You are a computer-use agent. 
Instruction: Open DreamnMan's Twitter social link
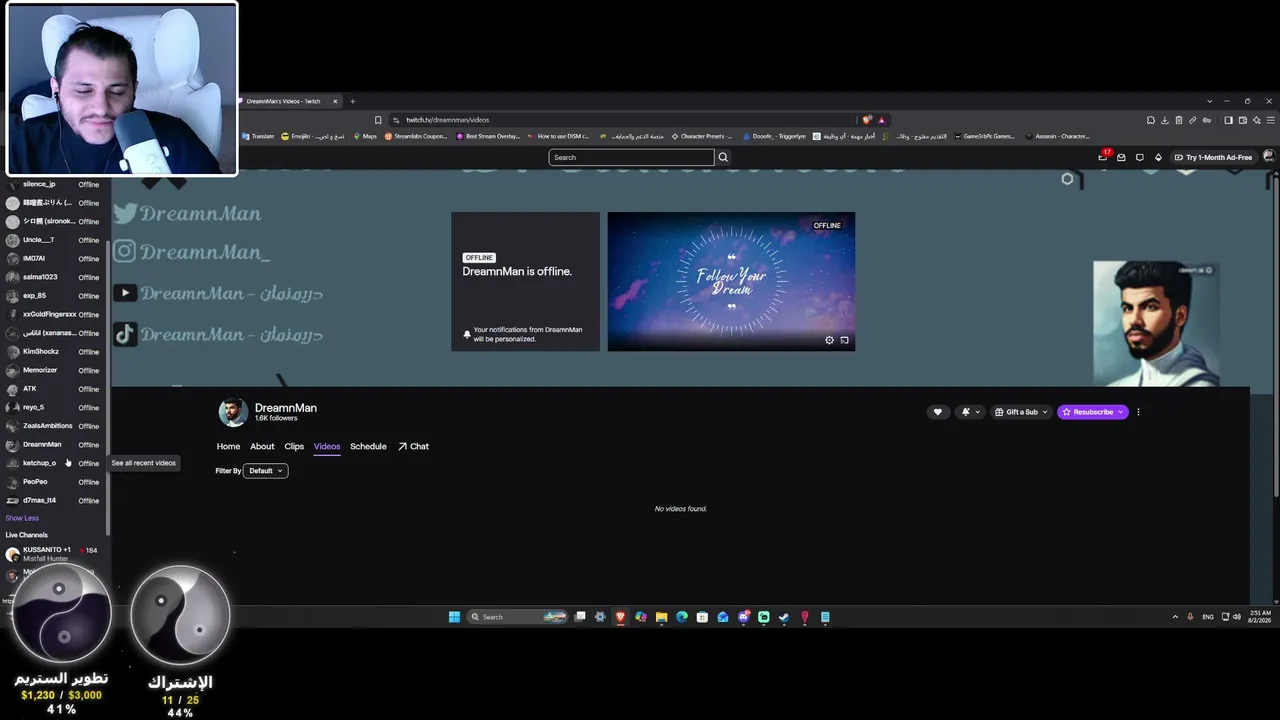188,213
